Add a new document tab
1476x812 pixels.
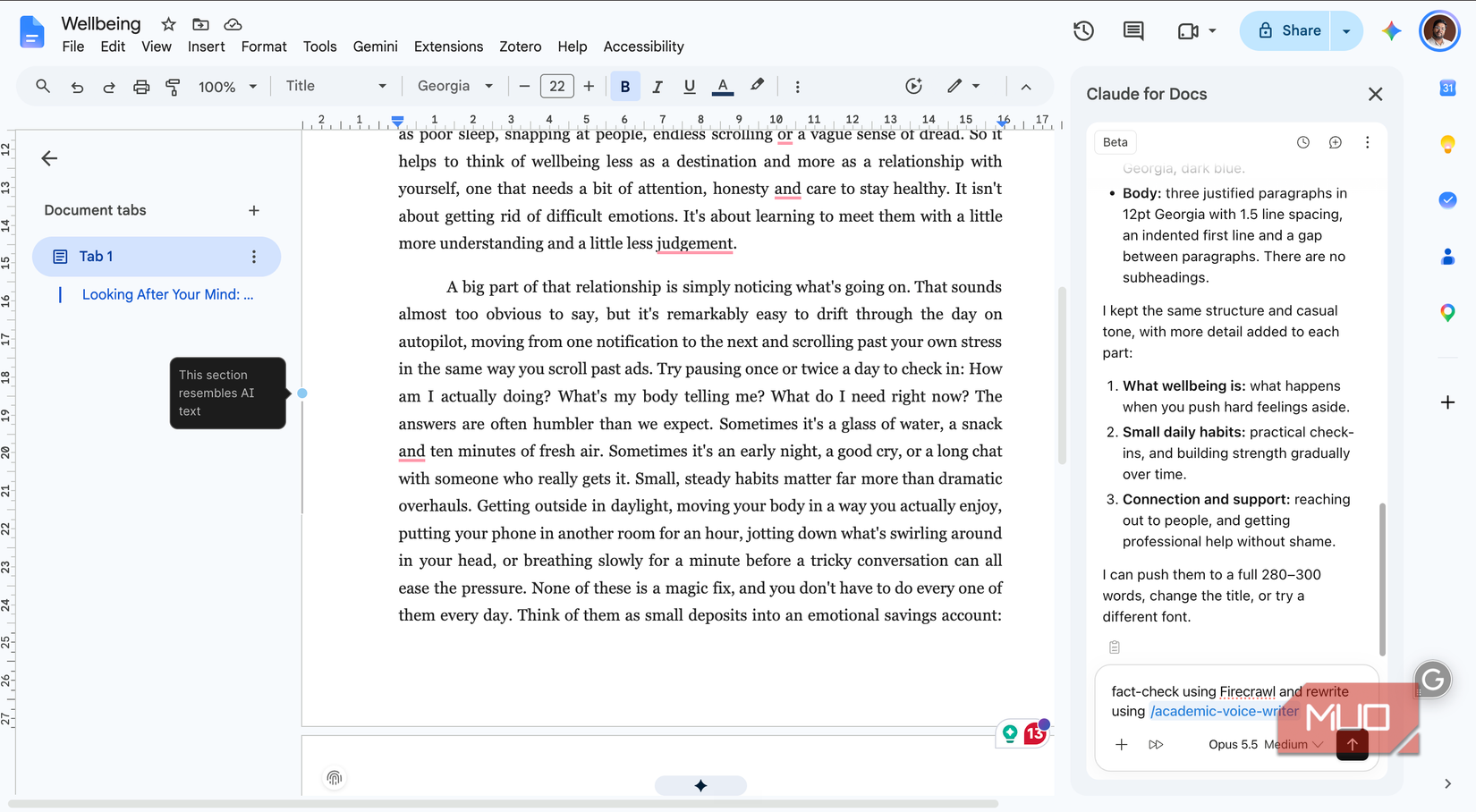pos(254,210)
